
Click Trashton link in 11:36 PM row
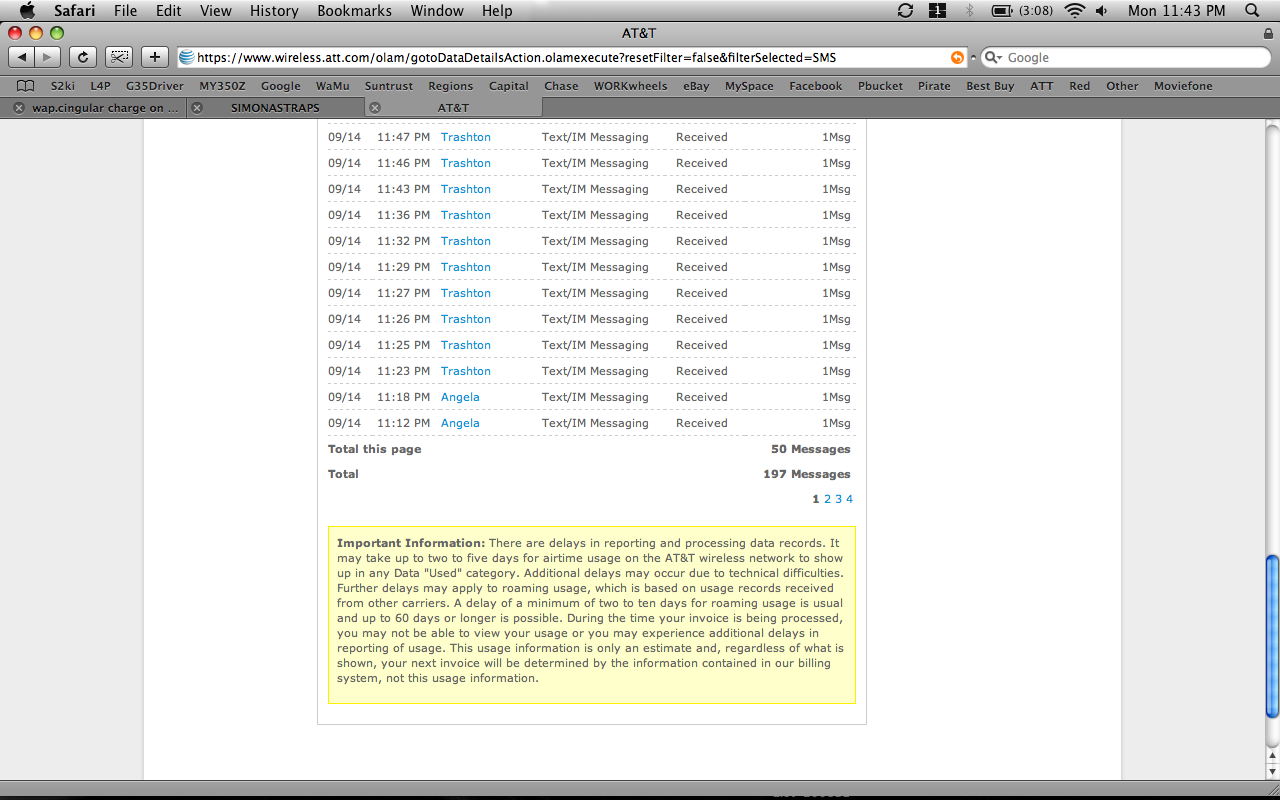point(466,215)
